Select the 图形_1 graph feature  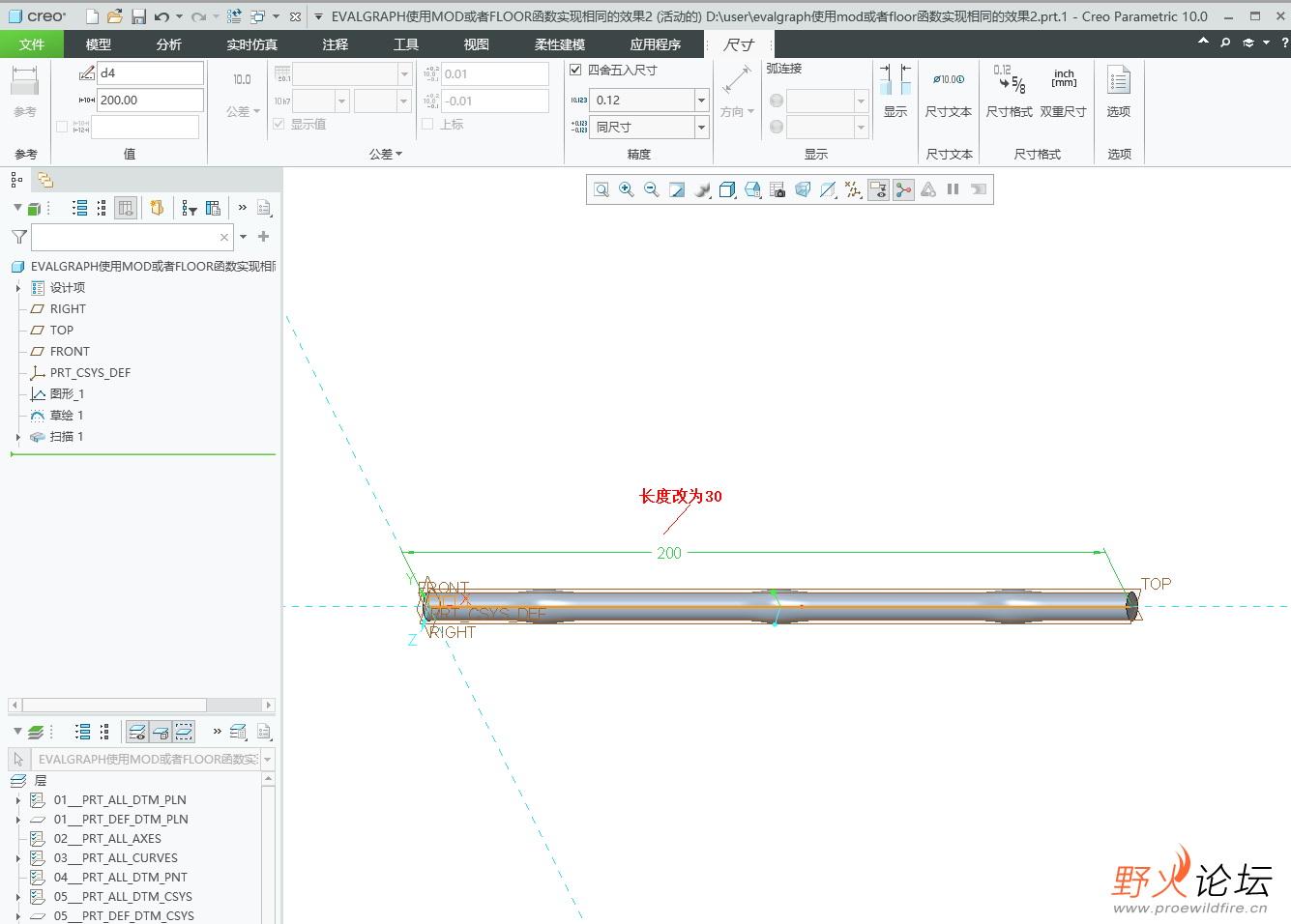[67, 394]
